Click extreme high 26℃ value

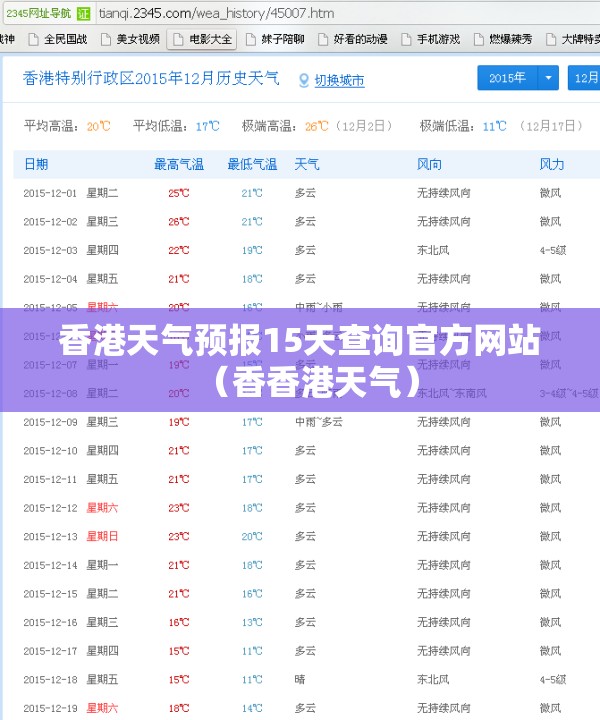(317, 126)
